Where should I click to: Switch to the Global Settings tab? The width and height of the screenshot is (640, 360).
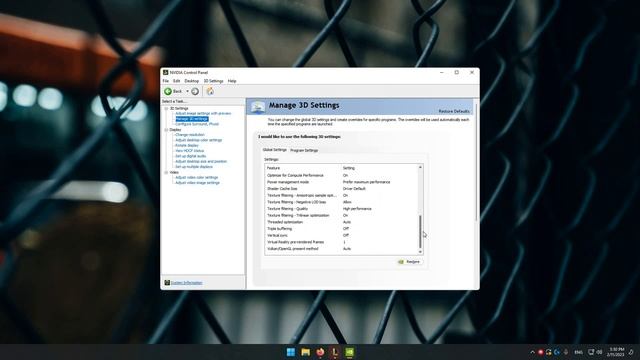275,150
